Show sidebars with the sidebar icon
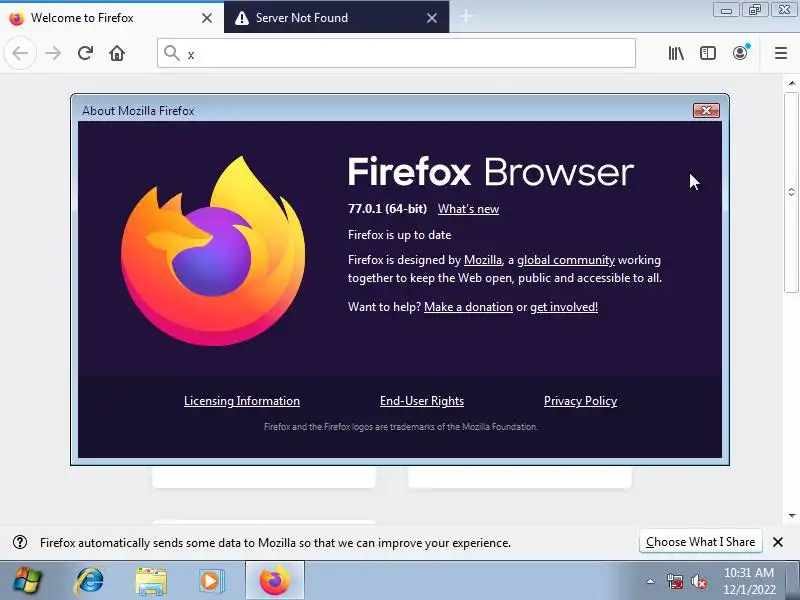Viewport: 800px width, 600px height. point(708,53)
